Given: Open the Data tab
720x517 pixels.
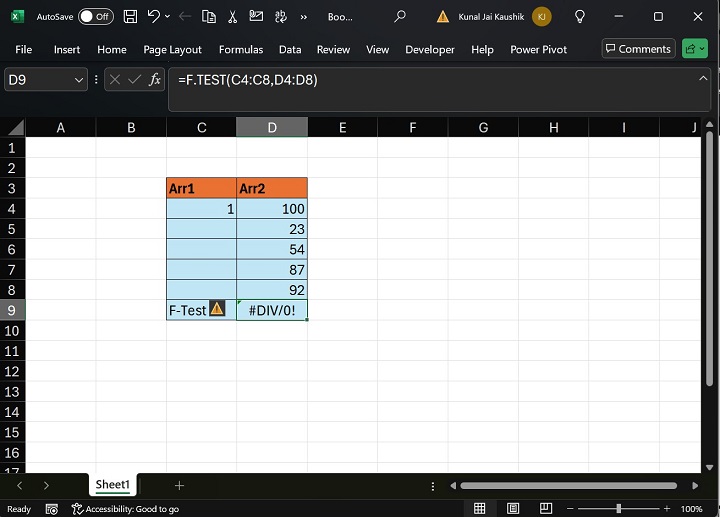Looking at the screenshot, I should [x=290, y=50].
